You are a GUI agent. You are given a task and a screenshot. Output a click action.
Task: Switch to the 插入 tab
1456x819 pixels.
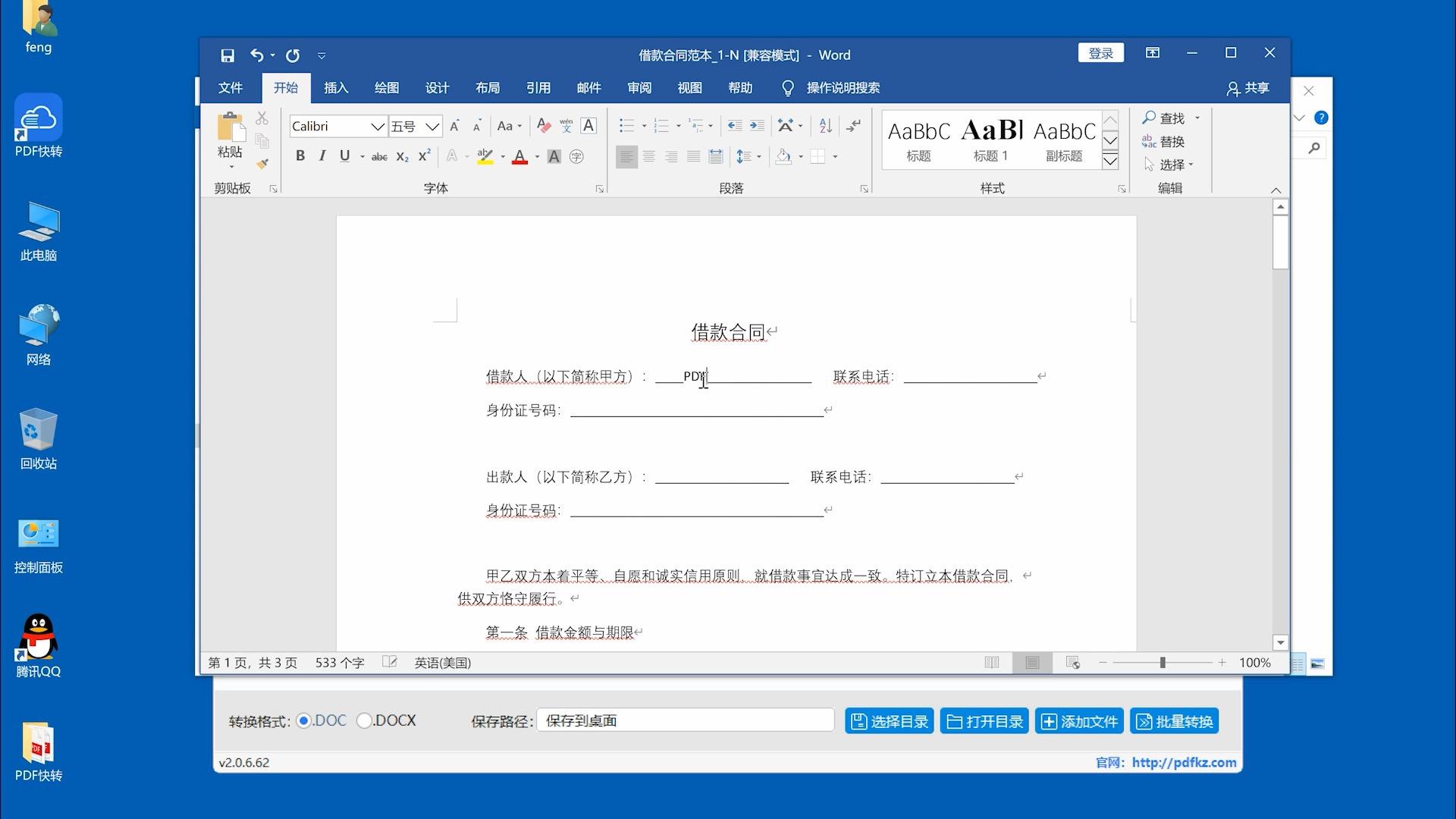[336, 88]
